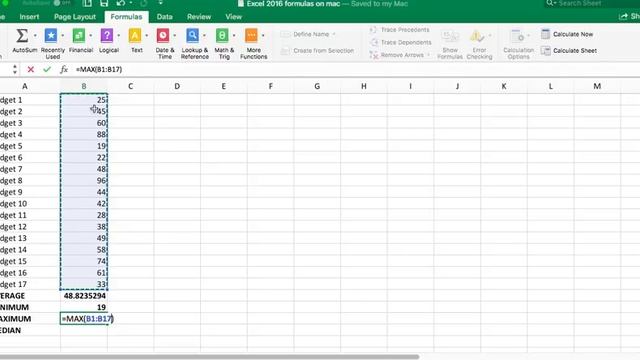The image size is (640, 360).
Task: Switch to the Data tab
Action: click(164, 17)
